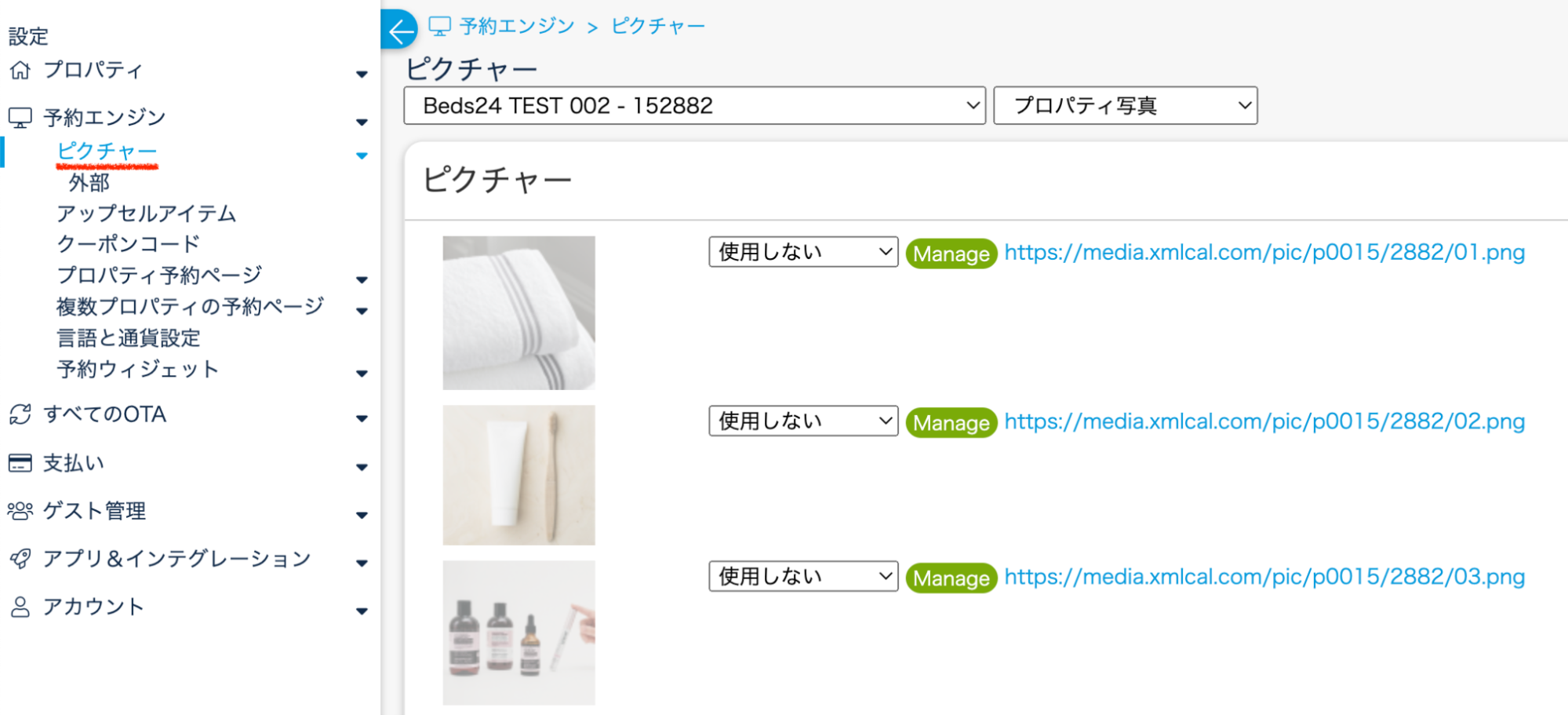Expand the 予約ウィジェット submenu arrow

[362, 374]
